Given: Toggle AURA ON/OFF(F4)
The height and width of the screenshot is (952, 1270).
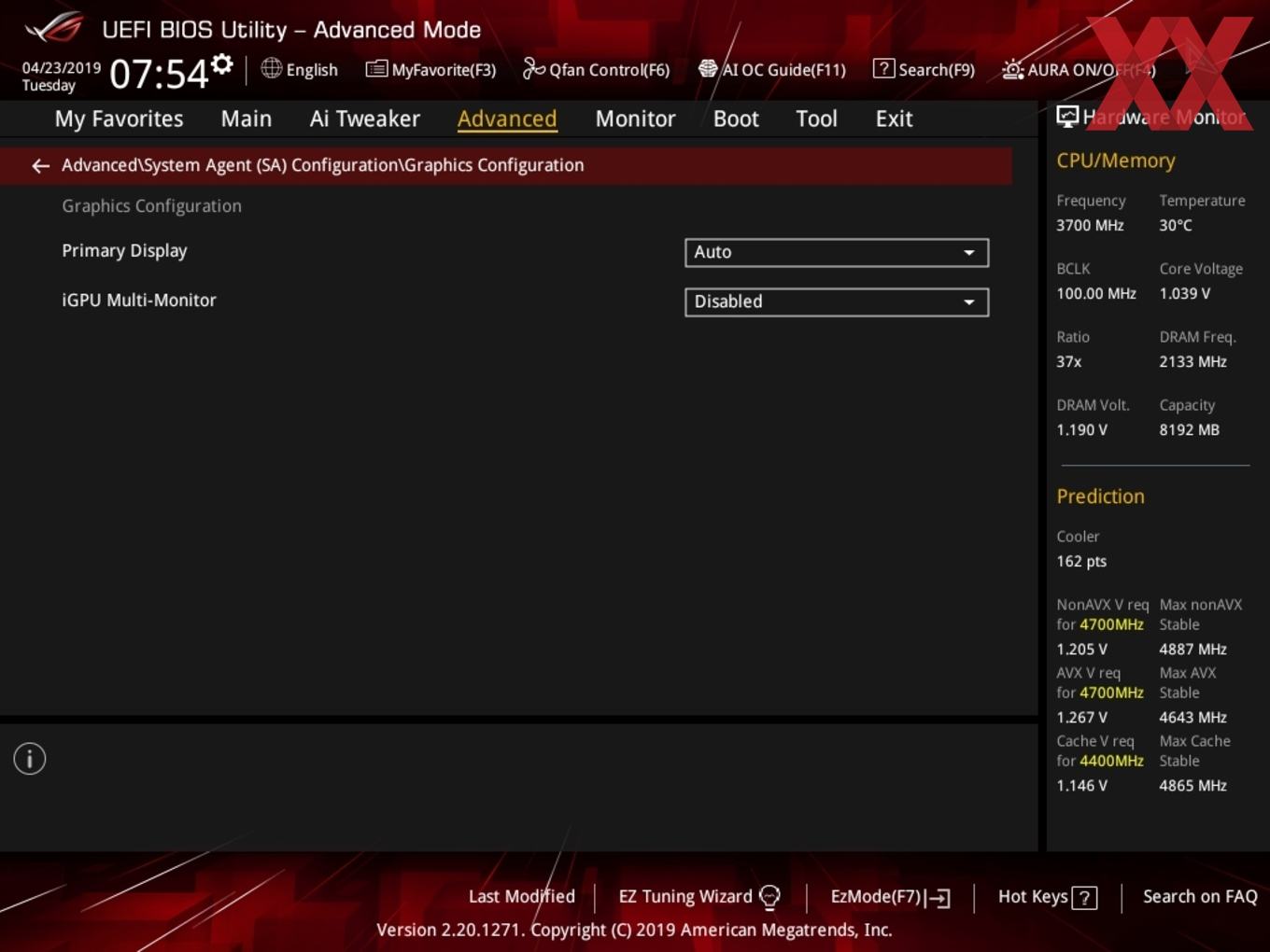Looking at the screenshot, I should coord(1079,69).
